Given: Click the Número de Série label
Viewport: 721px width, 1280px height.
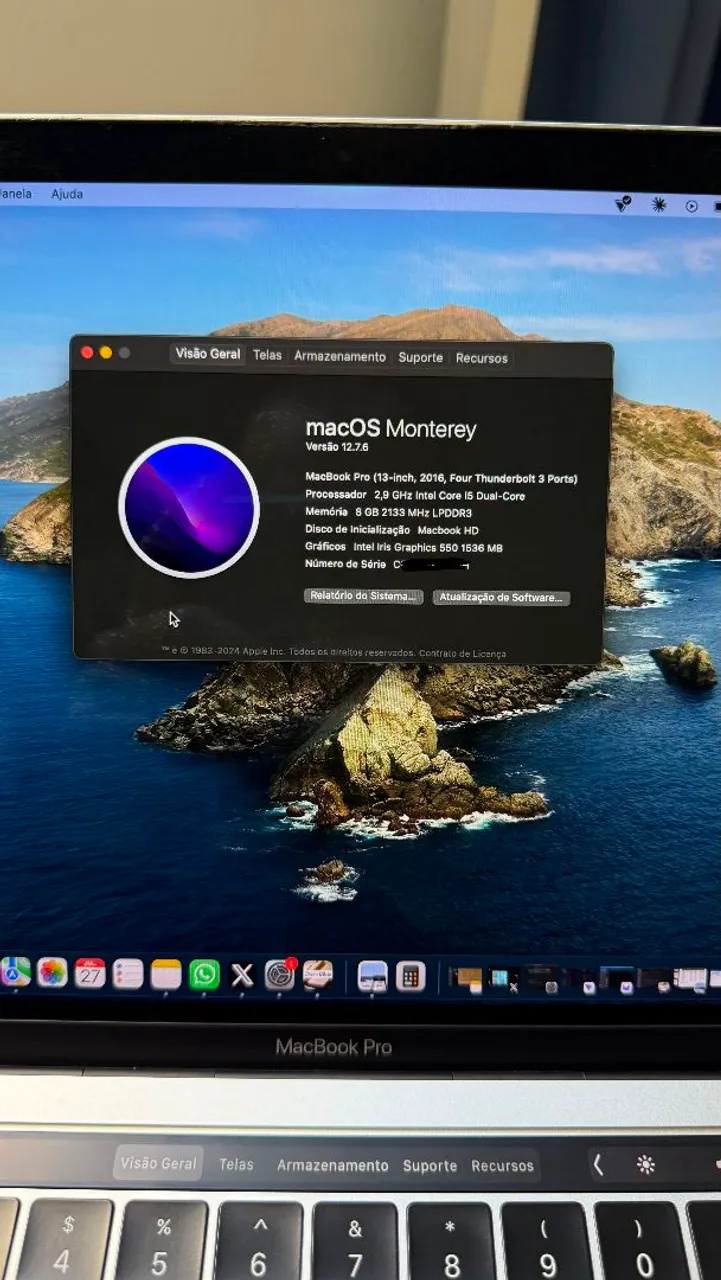Looking at the screenshot, I should tap(344, 564).
